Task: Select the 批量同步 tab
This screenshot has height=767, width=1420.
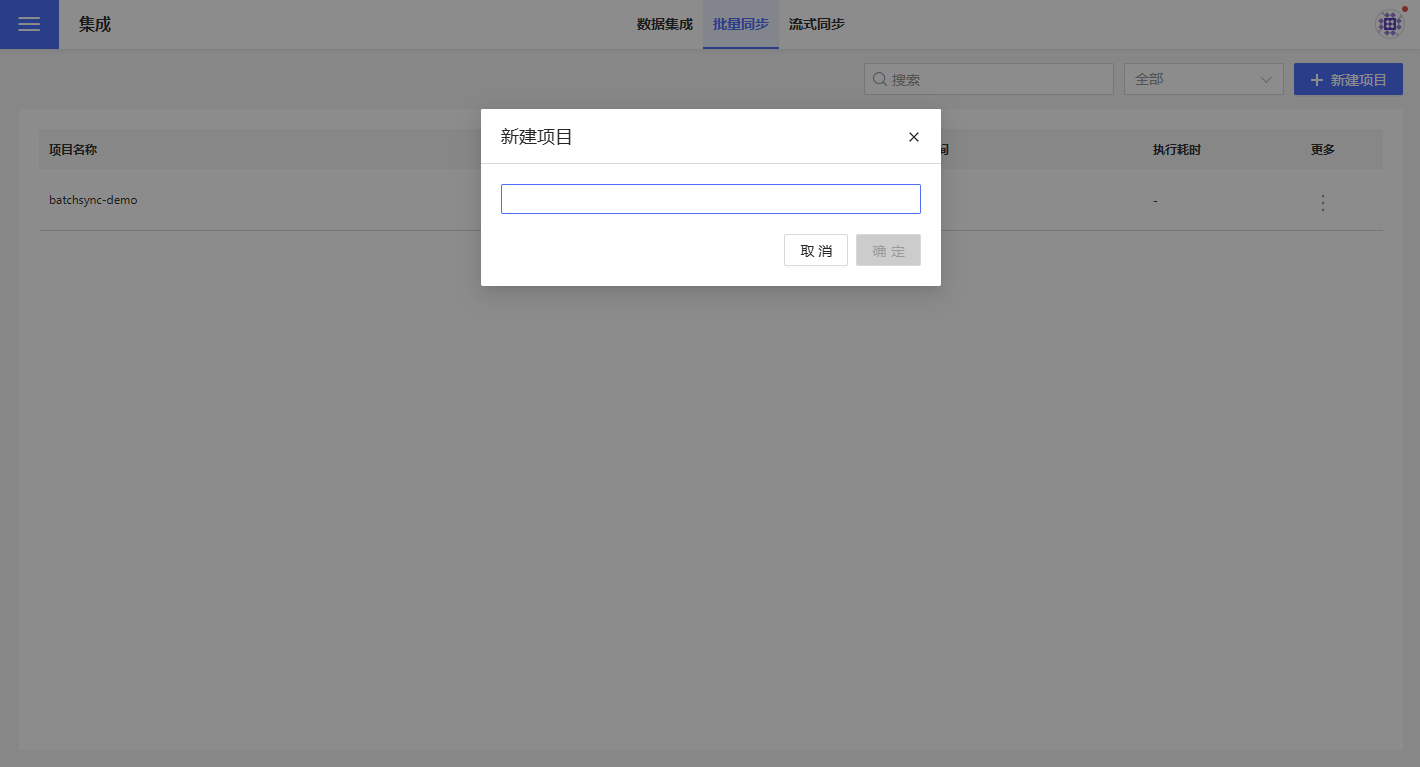Action: click(740, 24)
